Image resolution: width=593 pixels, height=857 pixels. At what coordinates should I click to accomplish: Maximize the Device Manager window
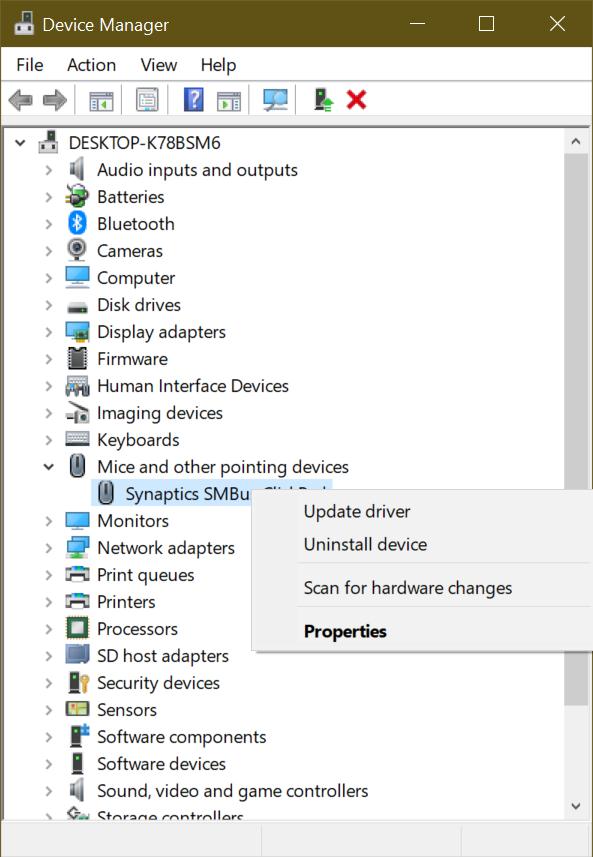pos(486,24)
